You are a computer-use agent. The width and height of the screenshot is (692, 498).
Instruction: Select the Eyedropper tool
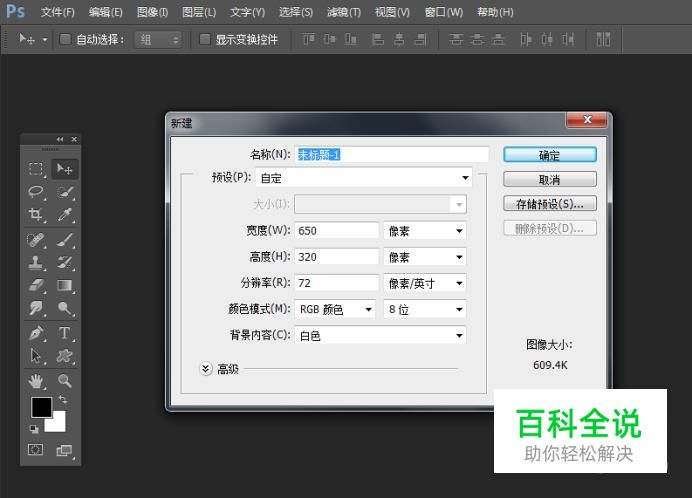pyautogui.click(x=65, y=215)
